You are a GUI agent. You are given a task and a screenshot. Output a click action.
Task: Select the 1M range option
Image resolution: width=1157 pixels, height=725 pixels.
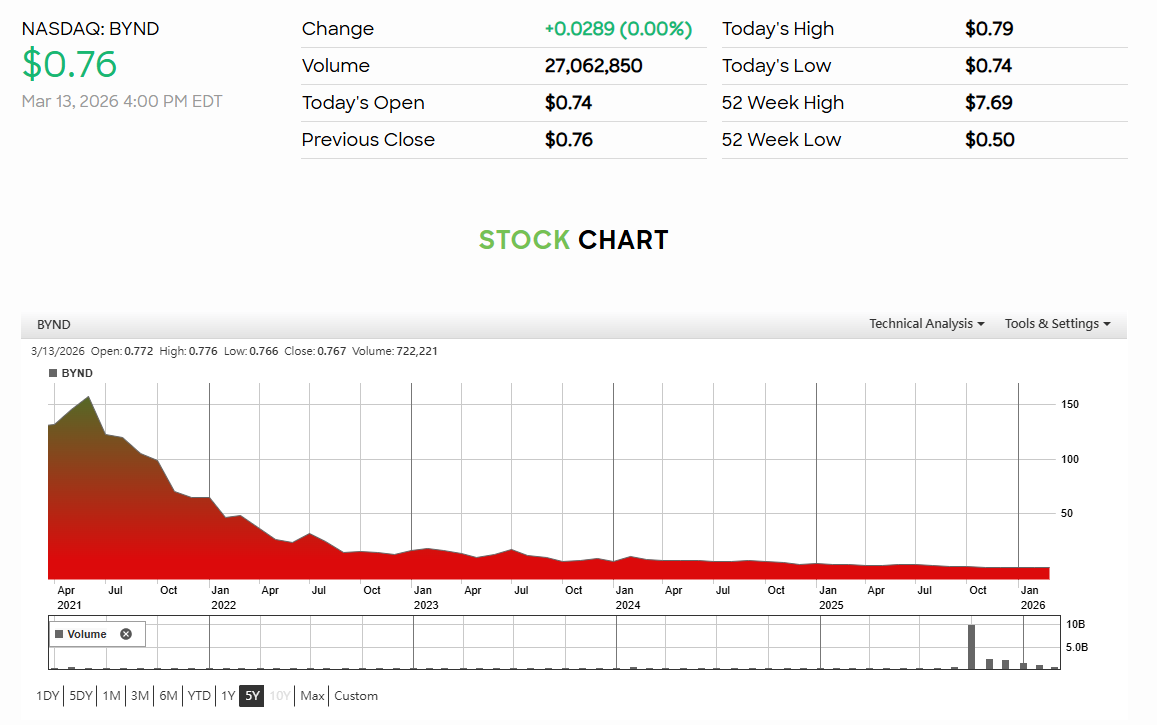[111, 695]
